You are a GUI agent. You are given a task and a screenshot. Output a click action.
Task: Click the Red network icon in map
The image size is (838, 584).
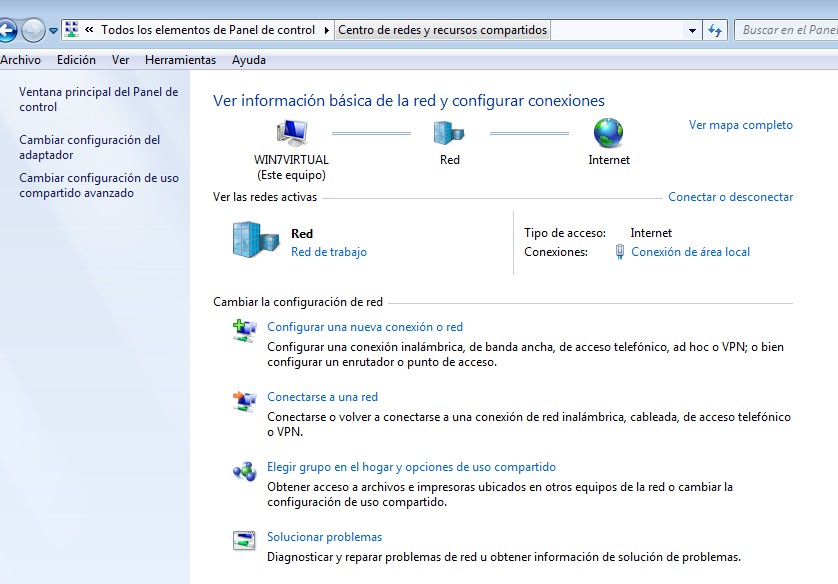[x=449, y=133]
